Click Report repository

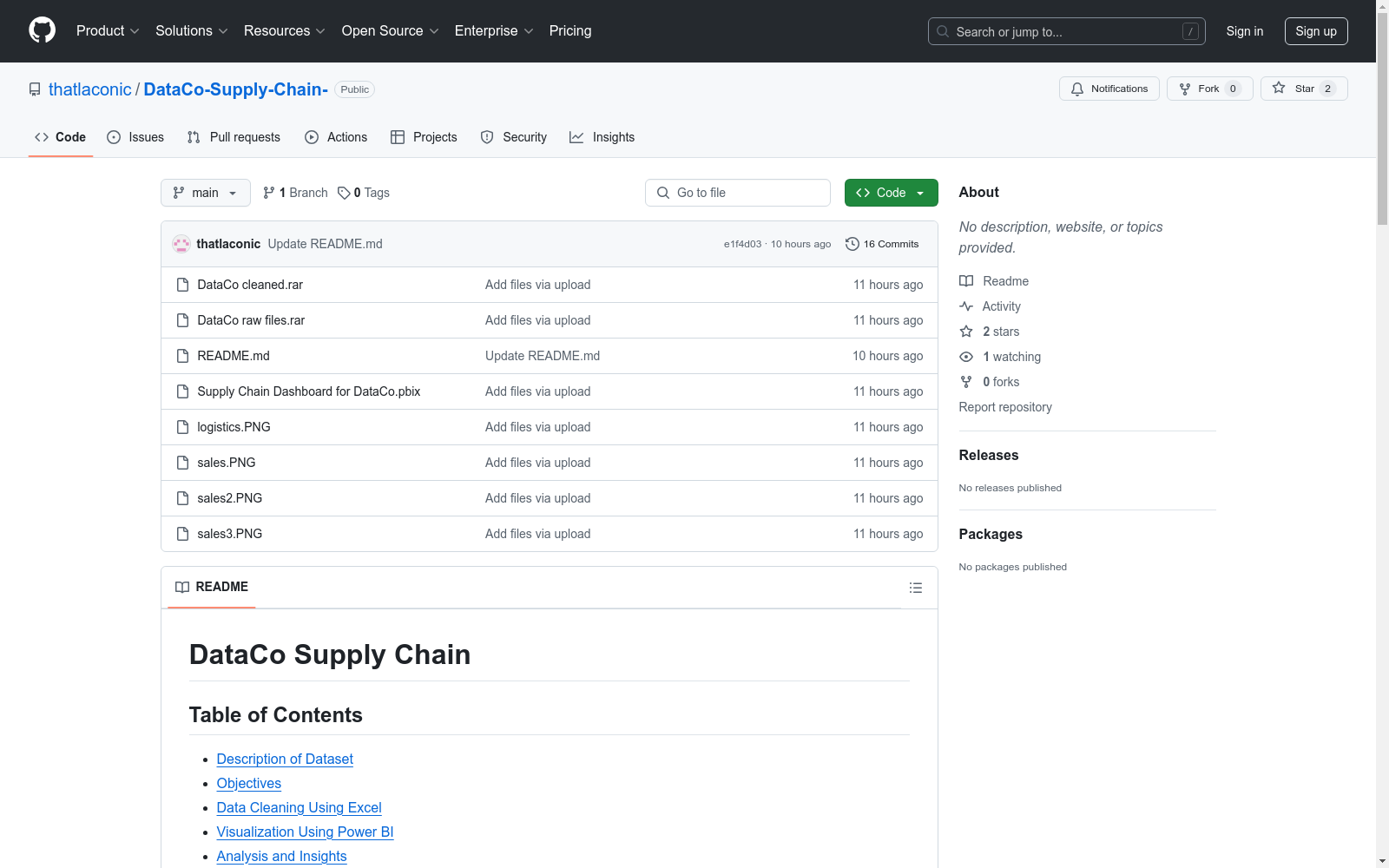[x=1005, y=407]
